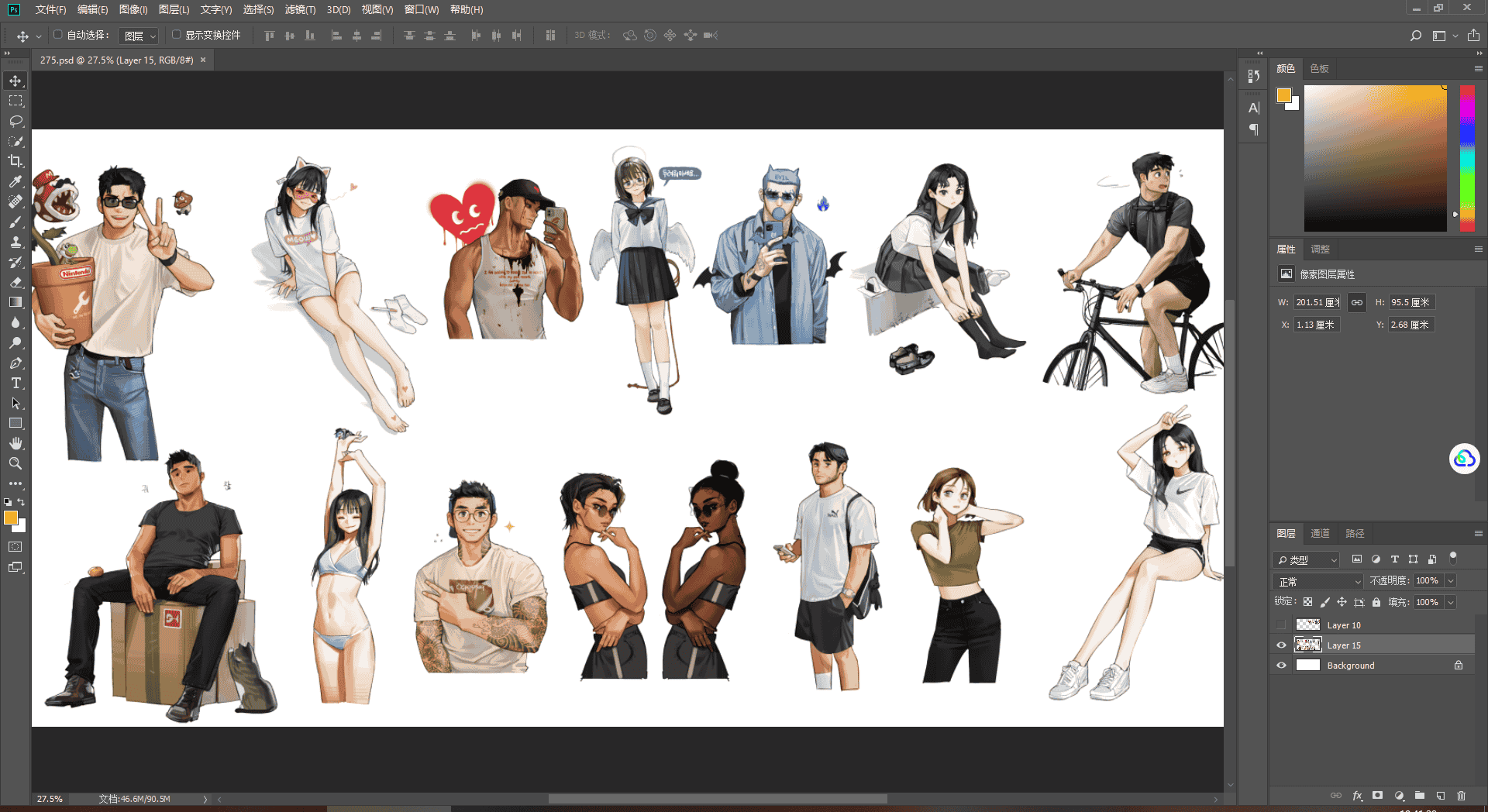The height and width of the screenshot is (812, 1488).
Task: Expand the layer opacity 不透明度 dropdown arrow
Action: pyautogui.click(x=1451, y=580)
